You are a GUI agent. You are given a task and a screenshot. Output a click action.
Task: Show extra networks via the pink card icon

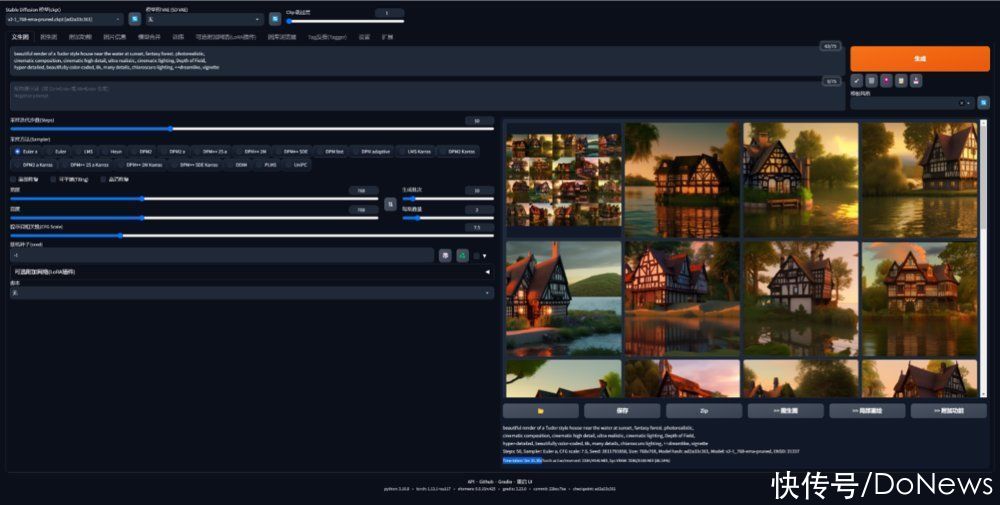pyautogui.click(x=886, y=81)
